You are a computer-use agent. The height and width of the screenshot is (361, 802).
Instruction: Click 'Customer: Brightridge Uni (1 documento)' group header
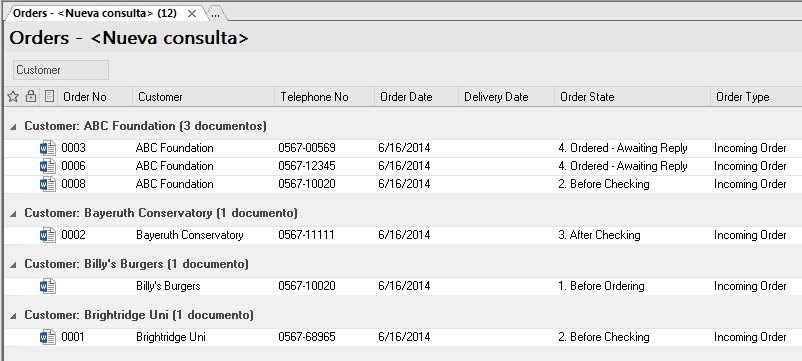tap(139, 315)
